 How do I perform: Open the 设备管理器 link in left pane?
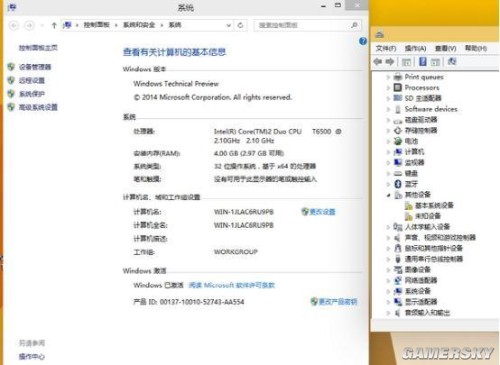click(35, 67)
